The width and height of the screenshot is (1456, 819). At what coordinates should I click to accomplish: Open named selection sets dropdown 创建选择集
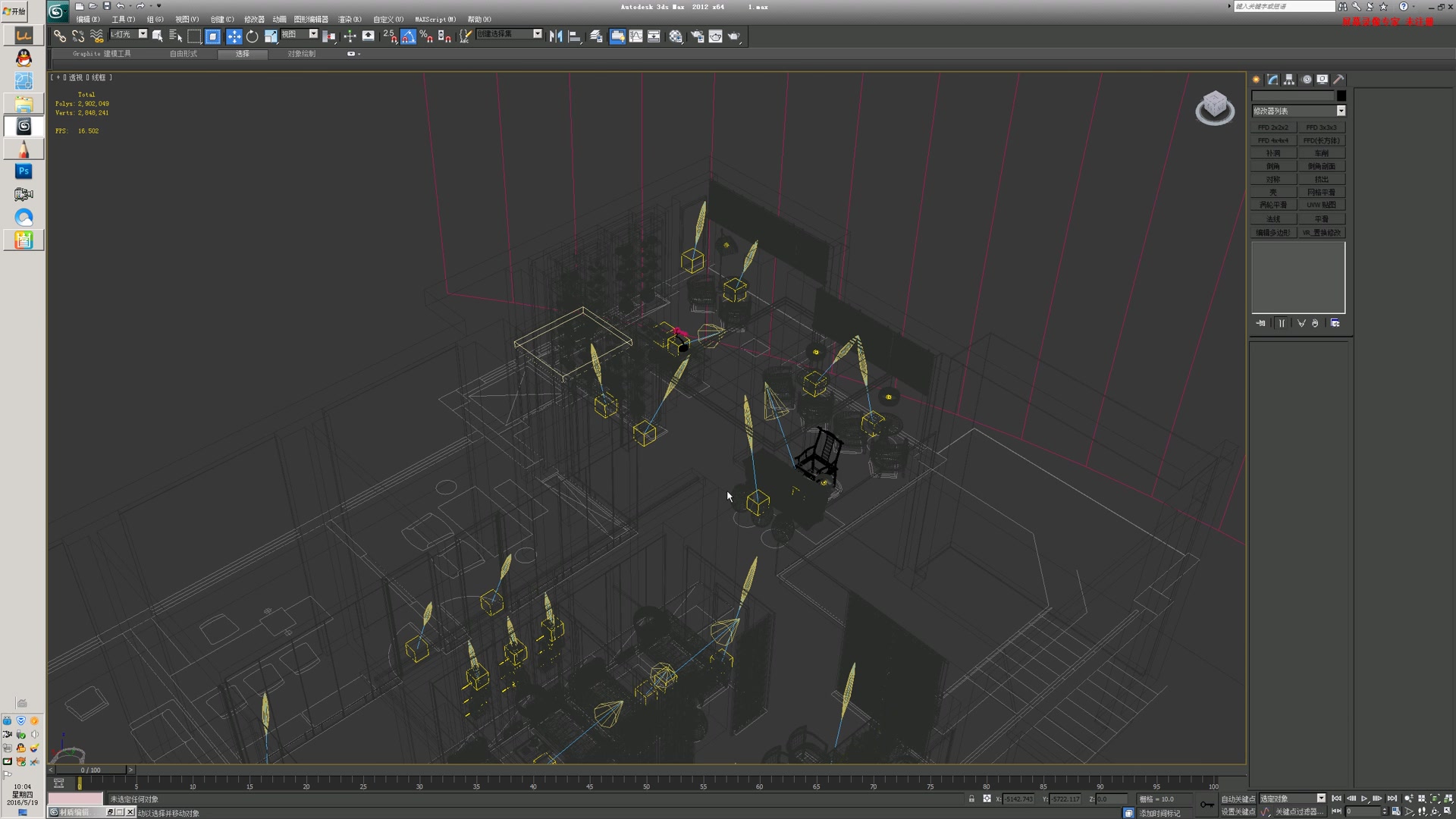coord(510,34)
